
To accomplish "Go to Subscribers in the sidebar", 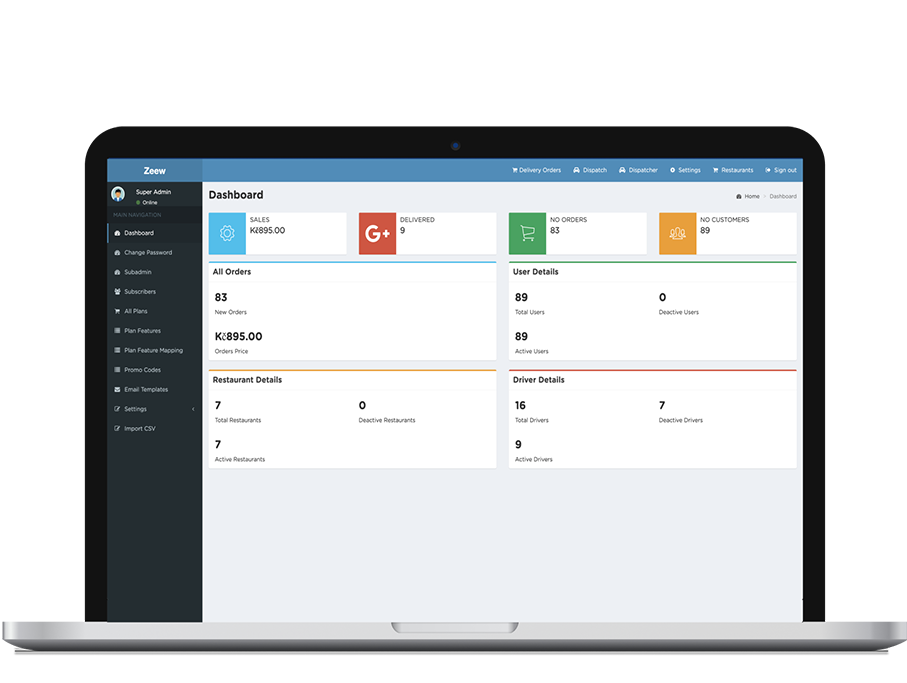I will tap(139, 292).
